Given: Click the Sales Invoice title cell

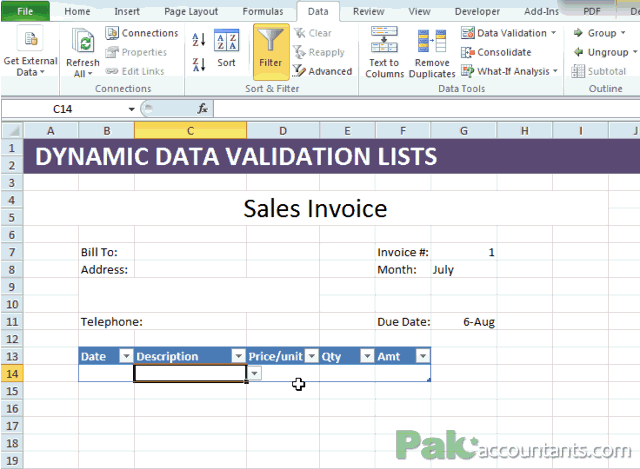Looking at the screenshot, I should (x=315, y=208).
